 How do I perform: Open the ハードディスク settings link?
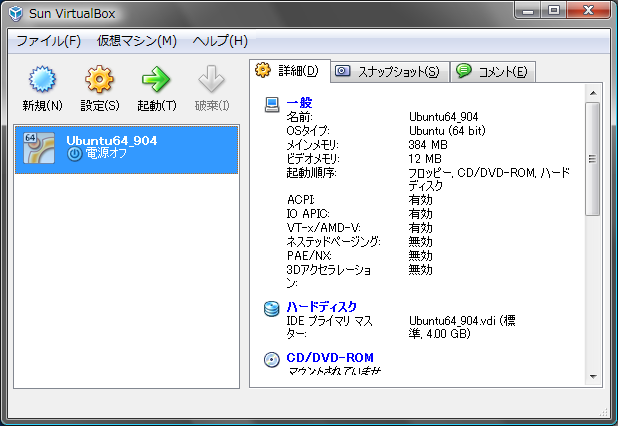click(322, 306)
